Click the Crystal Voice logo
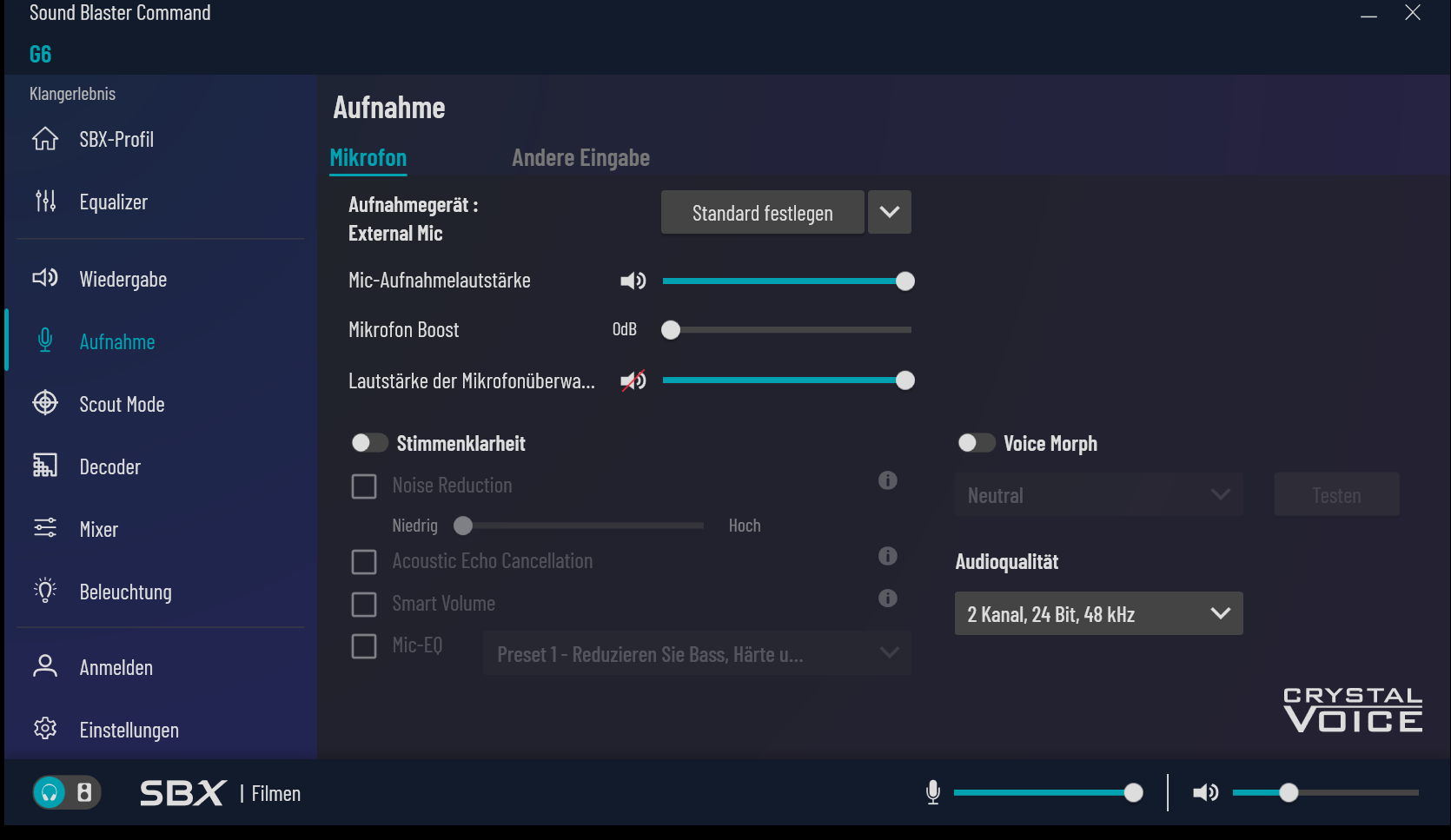 tap(1353, 710)
